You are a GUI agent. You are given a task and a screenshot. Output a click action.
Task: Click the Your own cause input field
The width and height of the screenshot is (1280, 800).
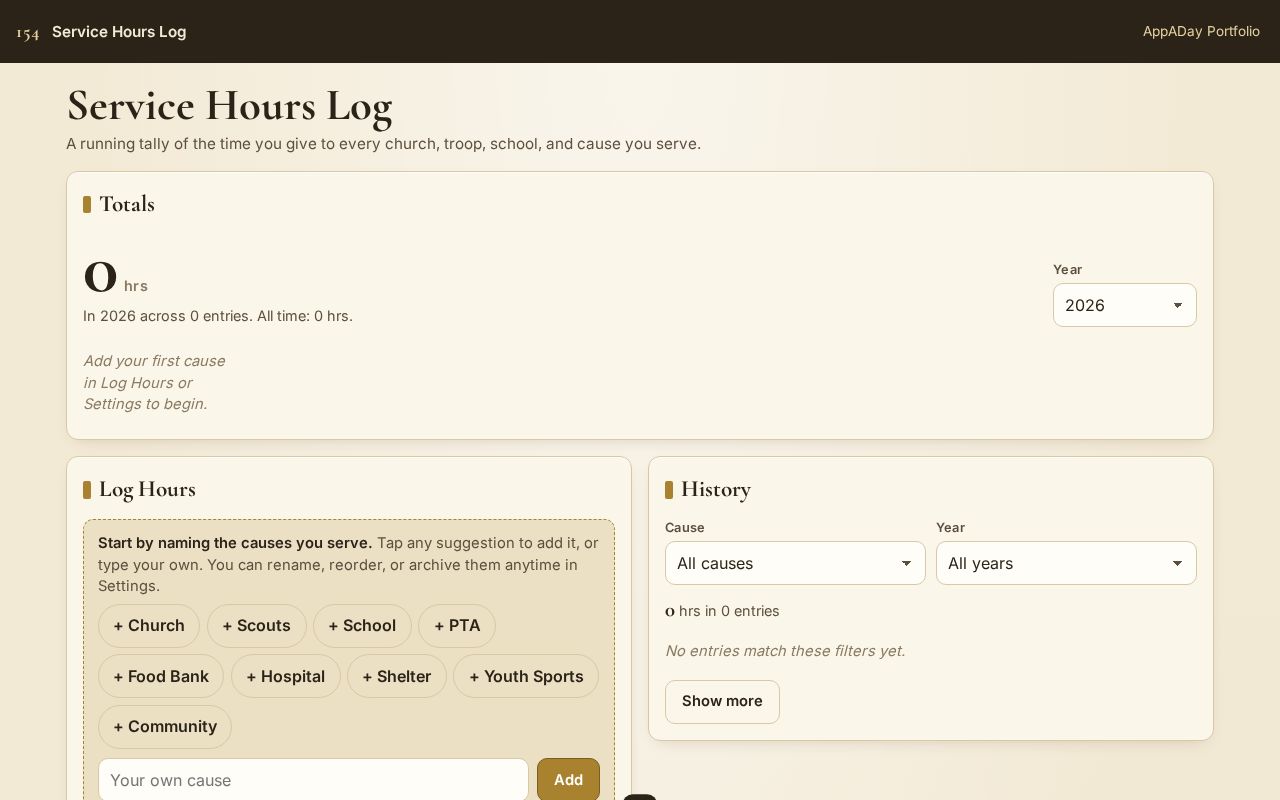pos(313,780)
